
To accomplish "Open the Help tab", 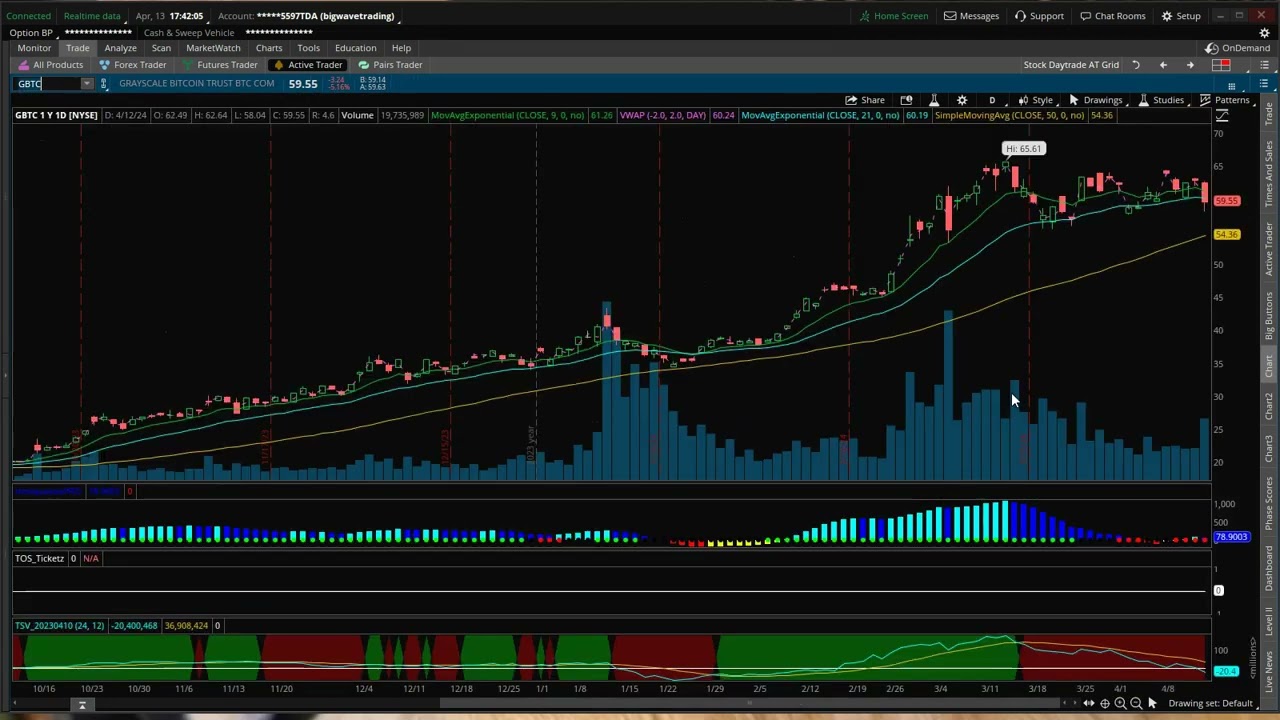I will pyautogui.click(x=401, y=48).
